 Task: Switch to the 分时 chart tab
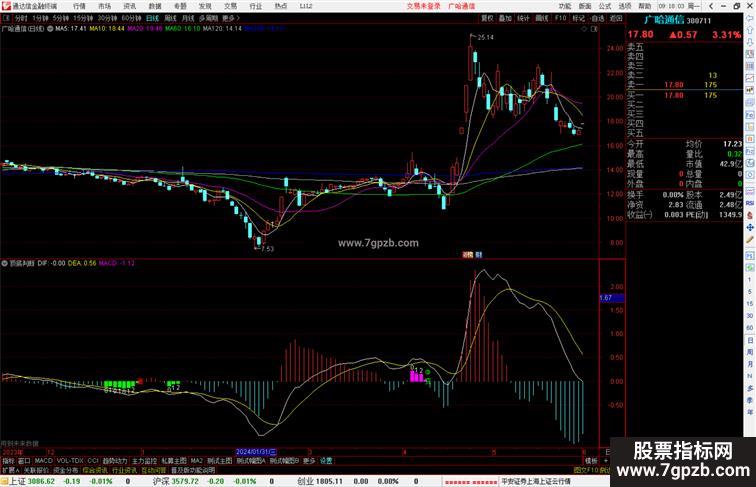point(21,18)
